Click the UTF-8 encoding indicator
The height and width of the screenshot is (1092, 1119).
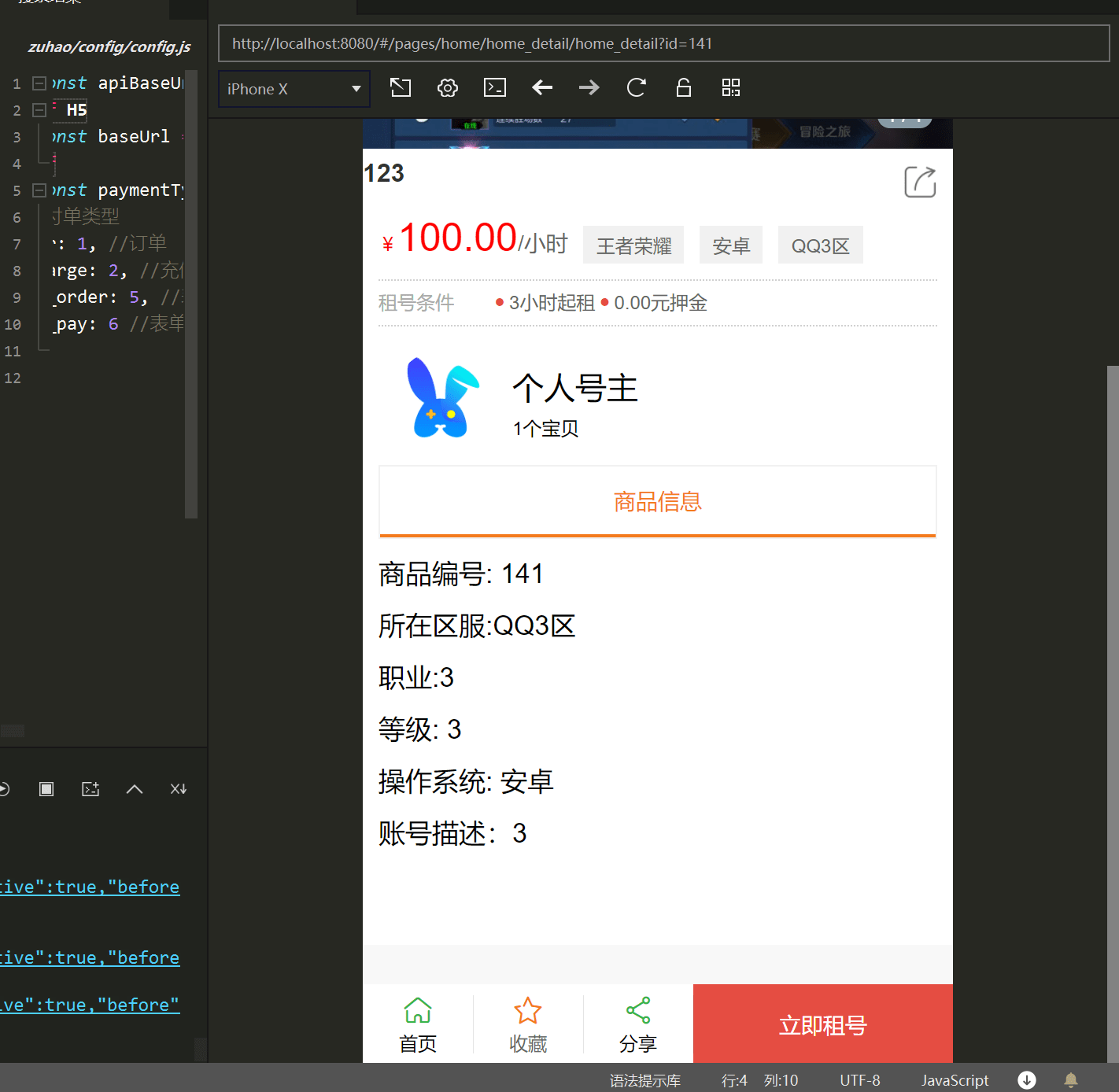point(859,1080)
